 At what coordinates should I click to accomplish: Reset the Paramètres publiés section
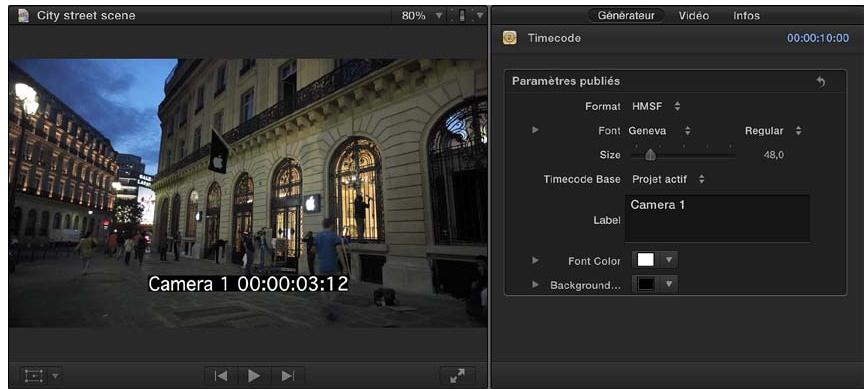pos(821,82)
